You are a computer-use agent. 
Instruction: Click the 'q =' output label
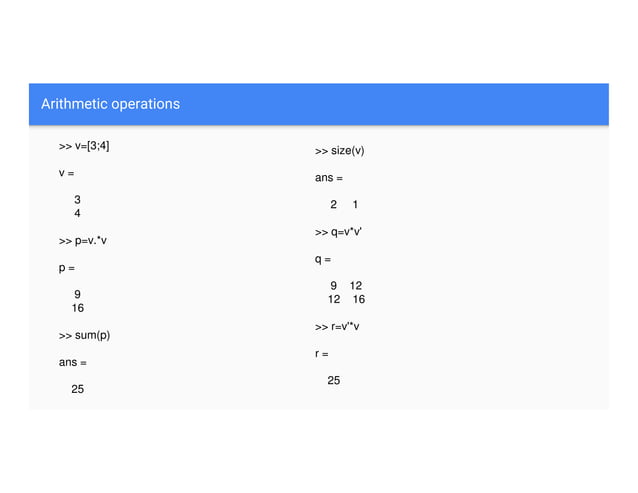click(x=323, y=259)
